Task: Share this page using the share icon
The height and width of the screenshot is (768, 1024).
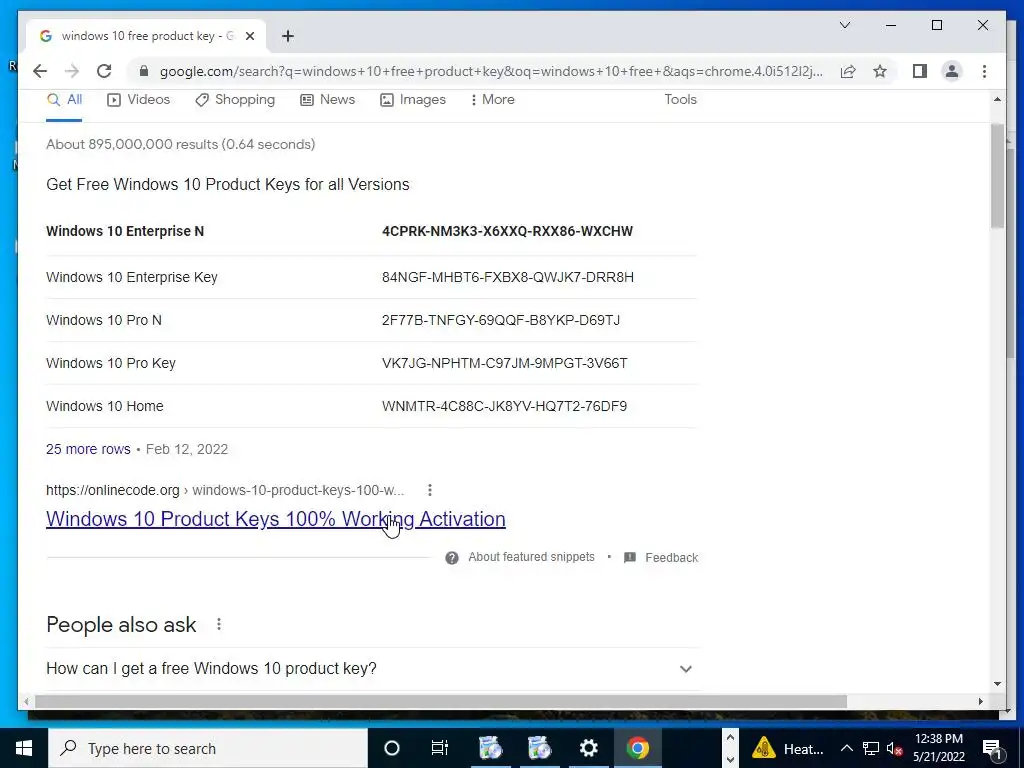Action: 848,71
